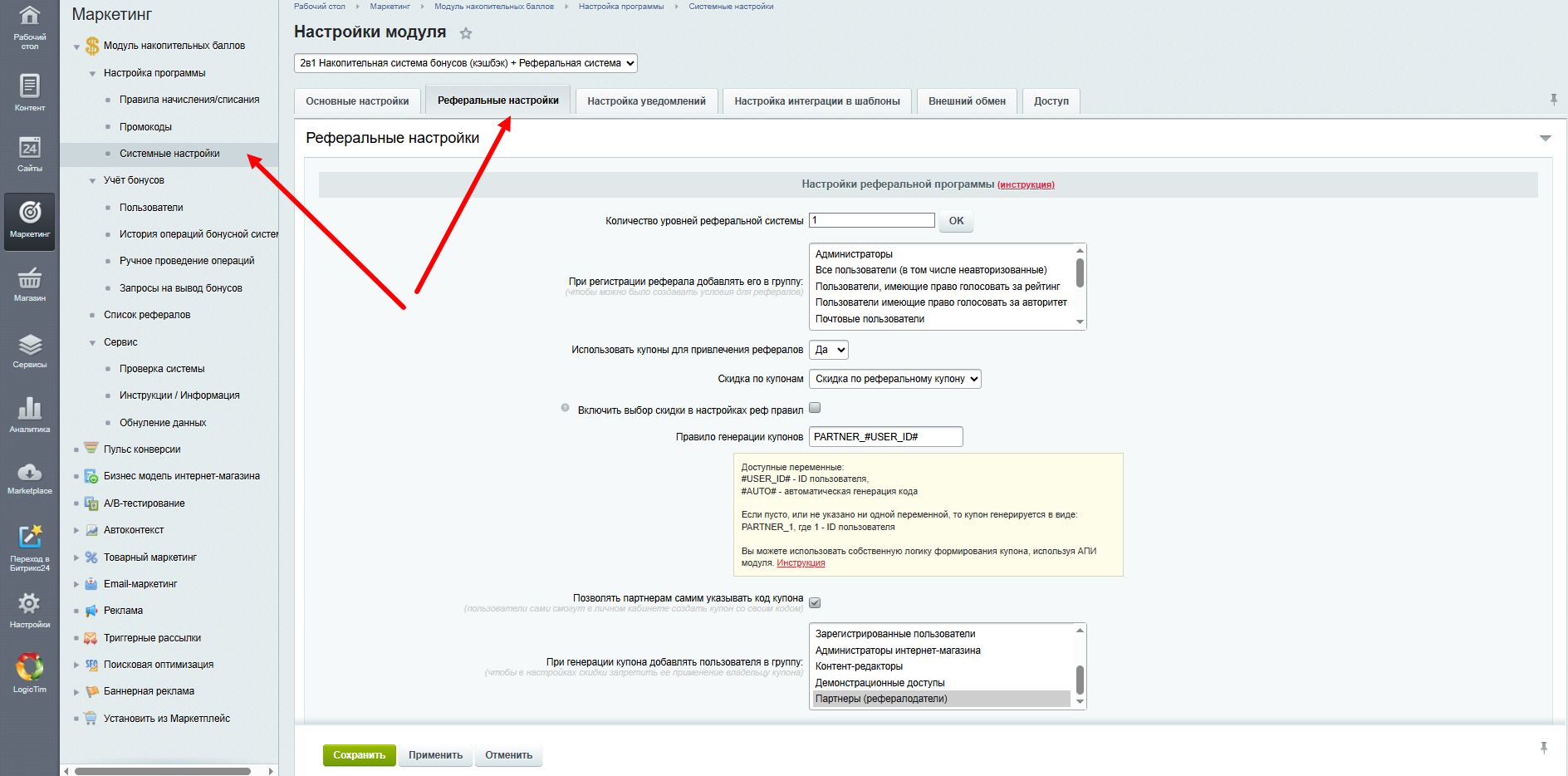Click the pin icon beside the bottom buttons
Screen dimensions: 1568x776
(x=1543, y=748)
